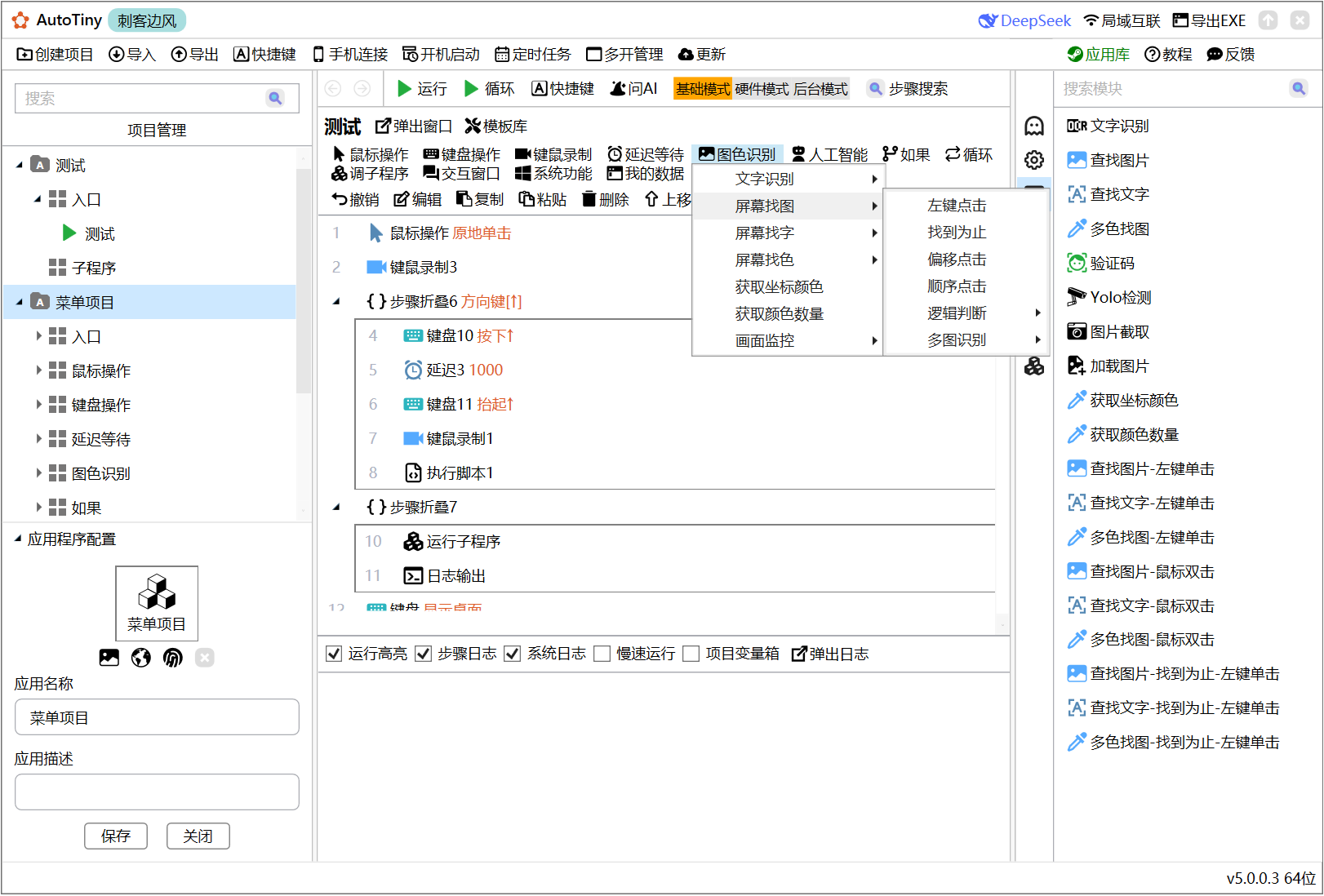Viewport: 1324px width, 896px height.
Task: Click the 应用描述 text field
Action: (x=157, y=792)
